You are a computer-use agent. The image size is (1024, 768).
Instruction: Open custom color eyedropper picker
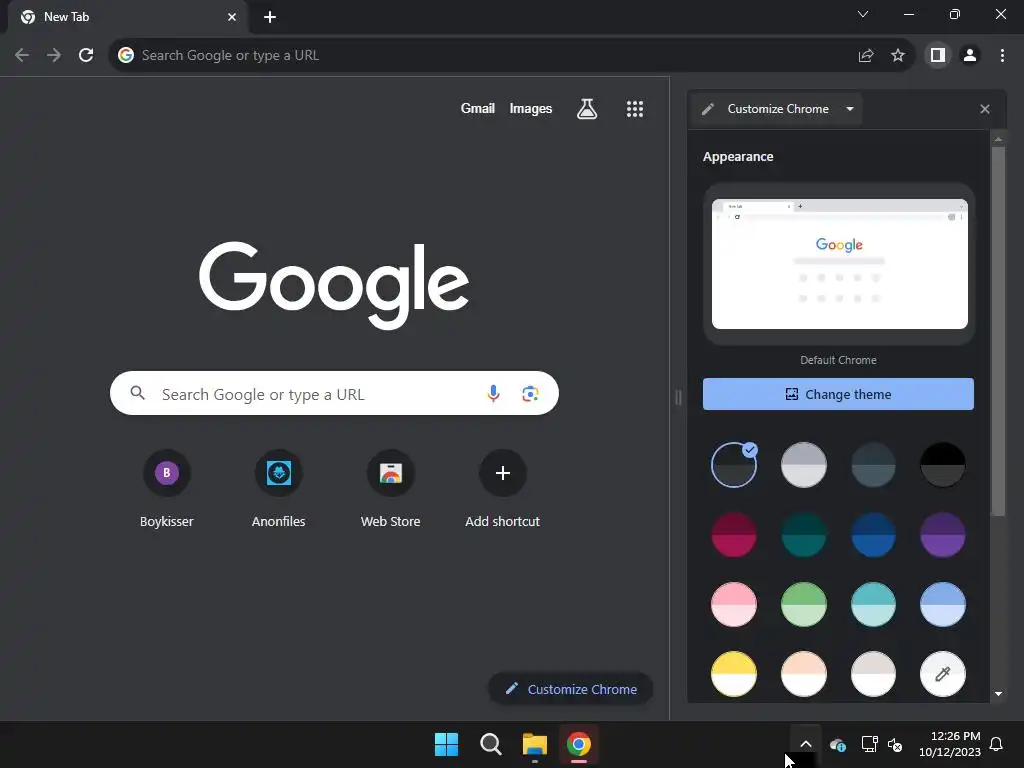943,674
